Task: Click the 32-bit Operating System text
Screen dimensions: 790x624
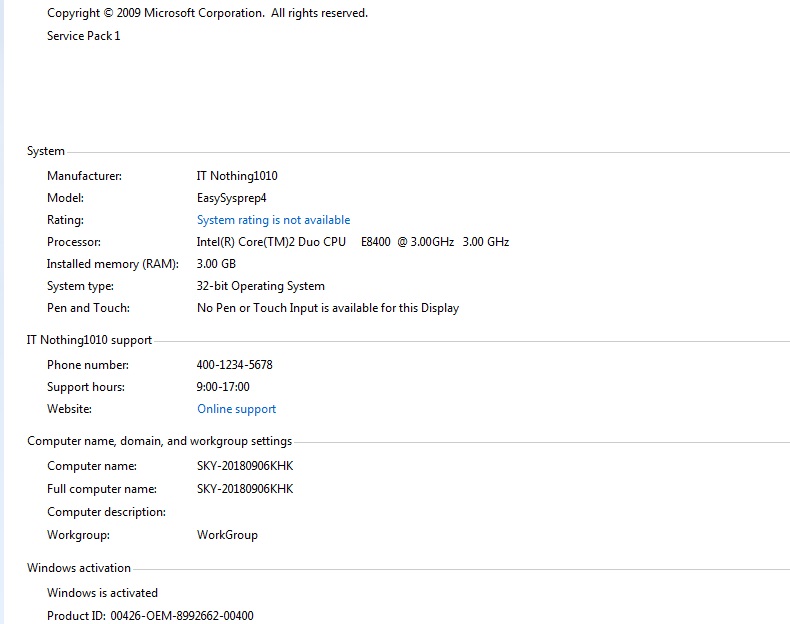Action: pyautogui.click(x=260, y=286)
